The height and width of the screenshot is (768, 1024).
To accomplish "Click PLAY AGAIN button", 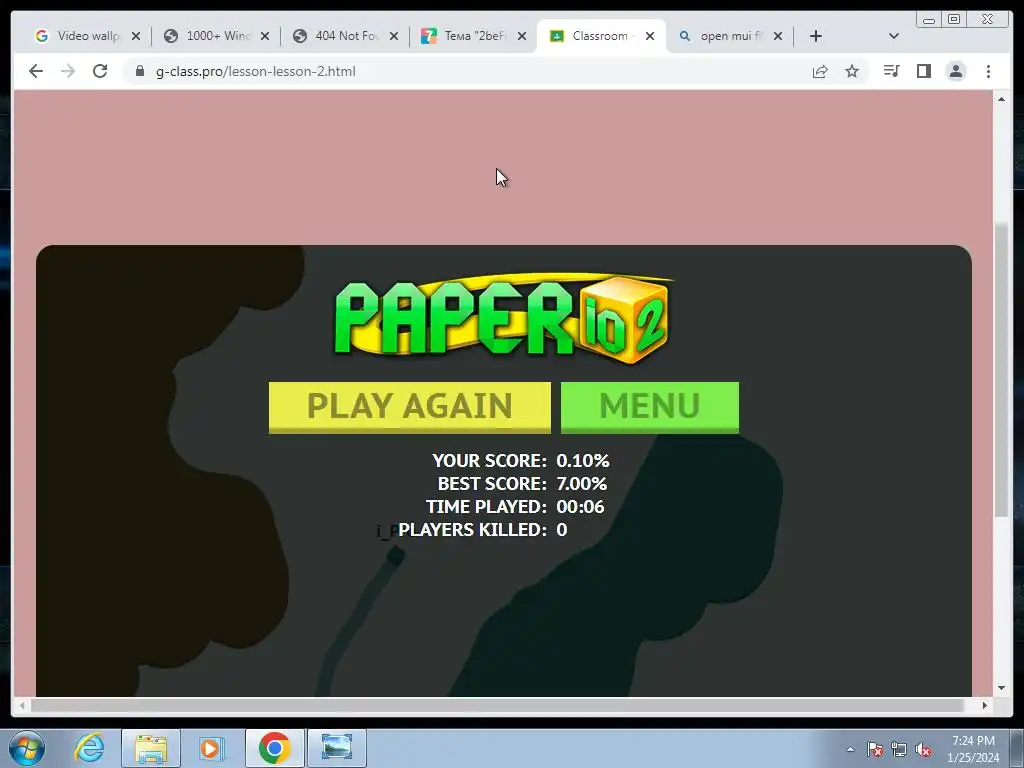I will [x=409, y=407].
